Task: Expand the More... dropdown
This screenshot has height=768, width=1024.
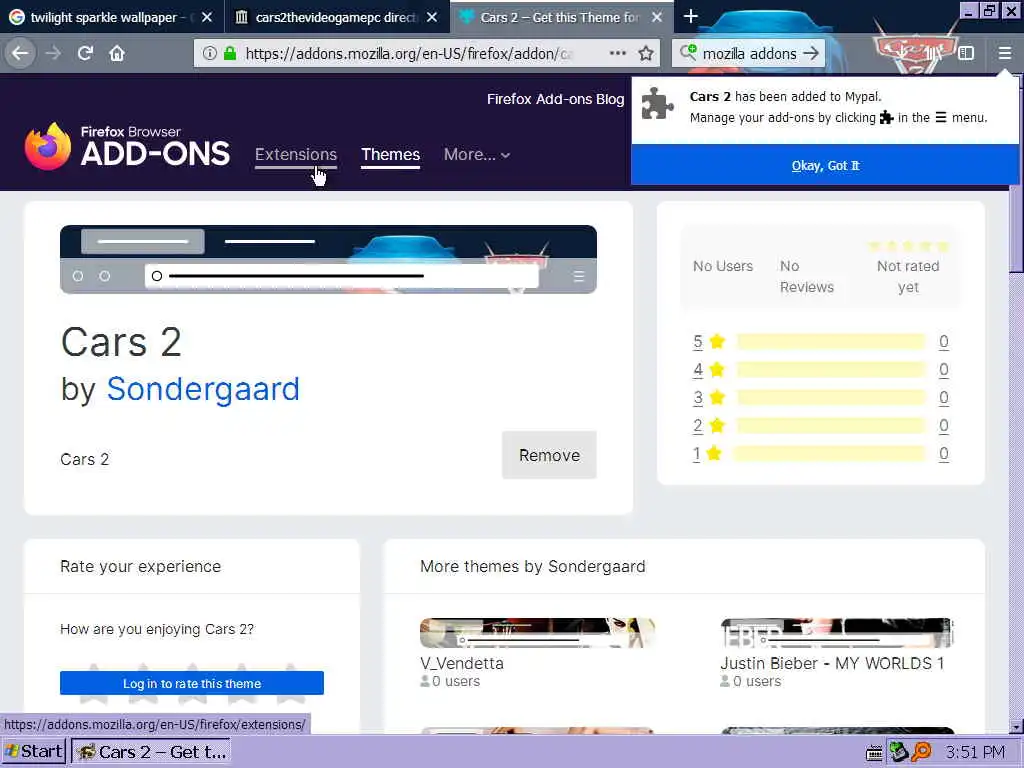Action: (x=477, y=155)
